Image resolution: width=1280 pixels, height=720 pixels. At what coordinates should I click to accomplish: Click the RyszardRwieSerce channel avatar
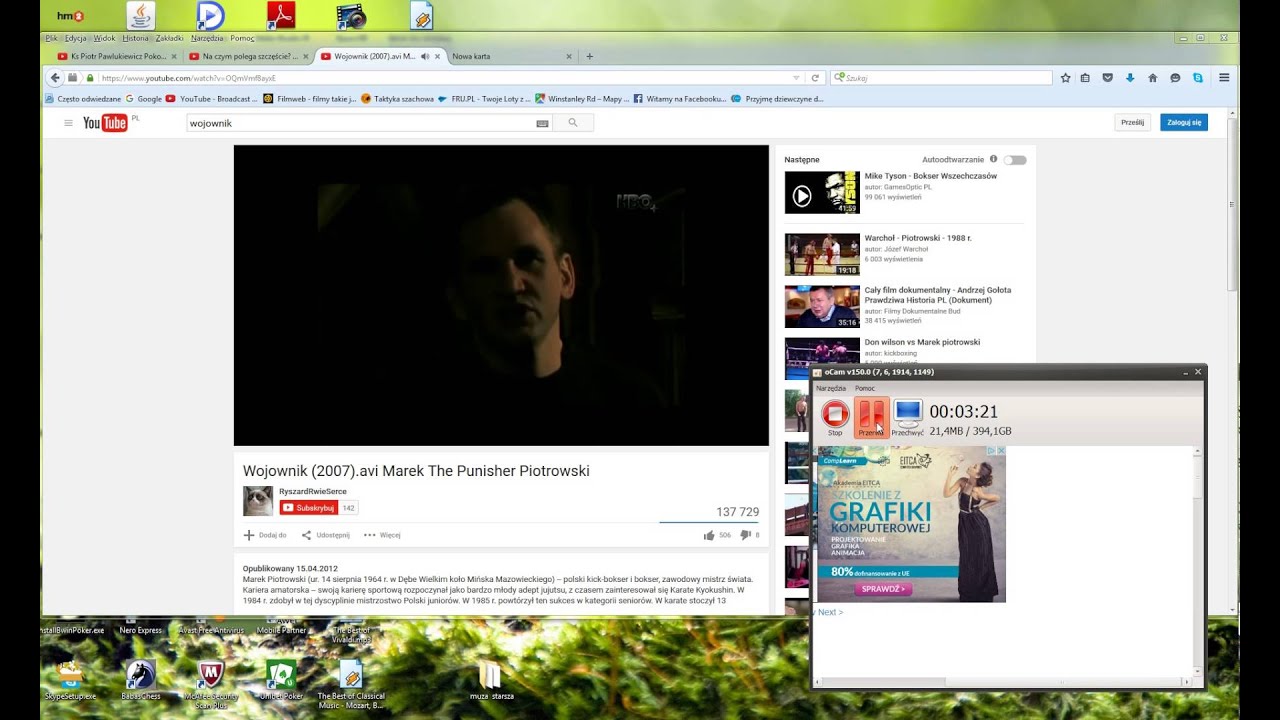[258, 501]
